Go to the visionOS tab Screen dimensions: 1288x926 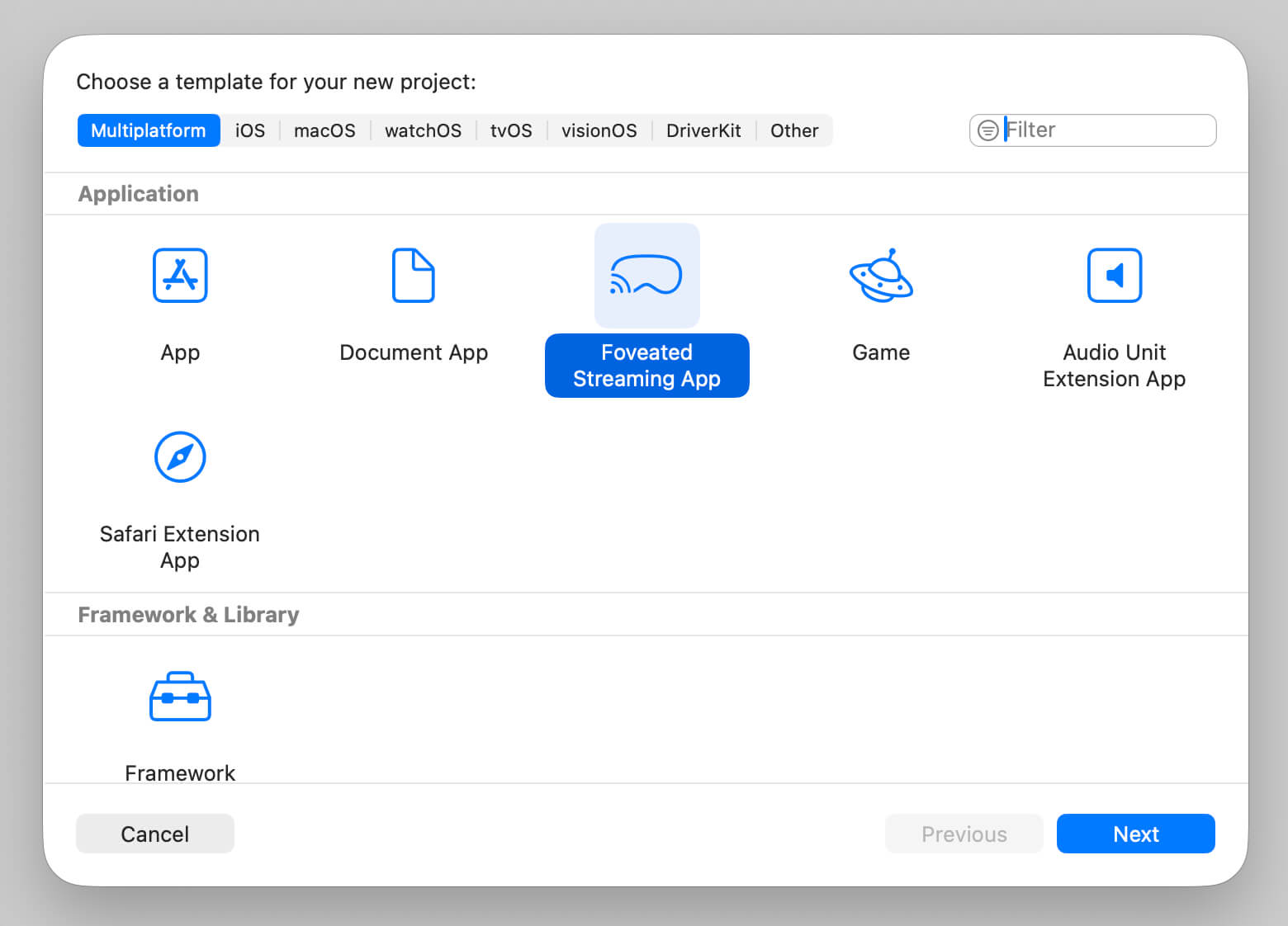point(599,130)
